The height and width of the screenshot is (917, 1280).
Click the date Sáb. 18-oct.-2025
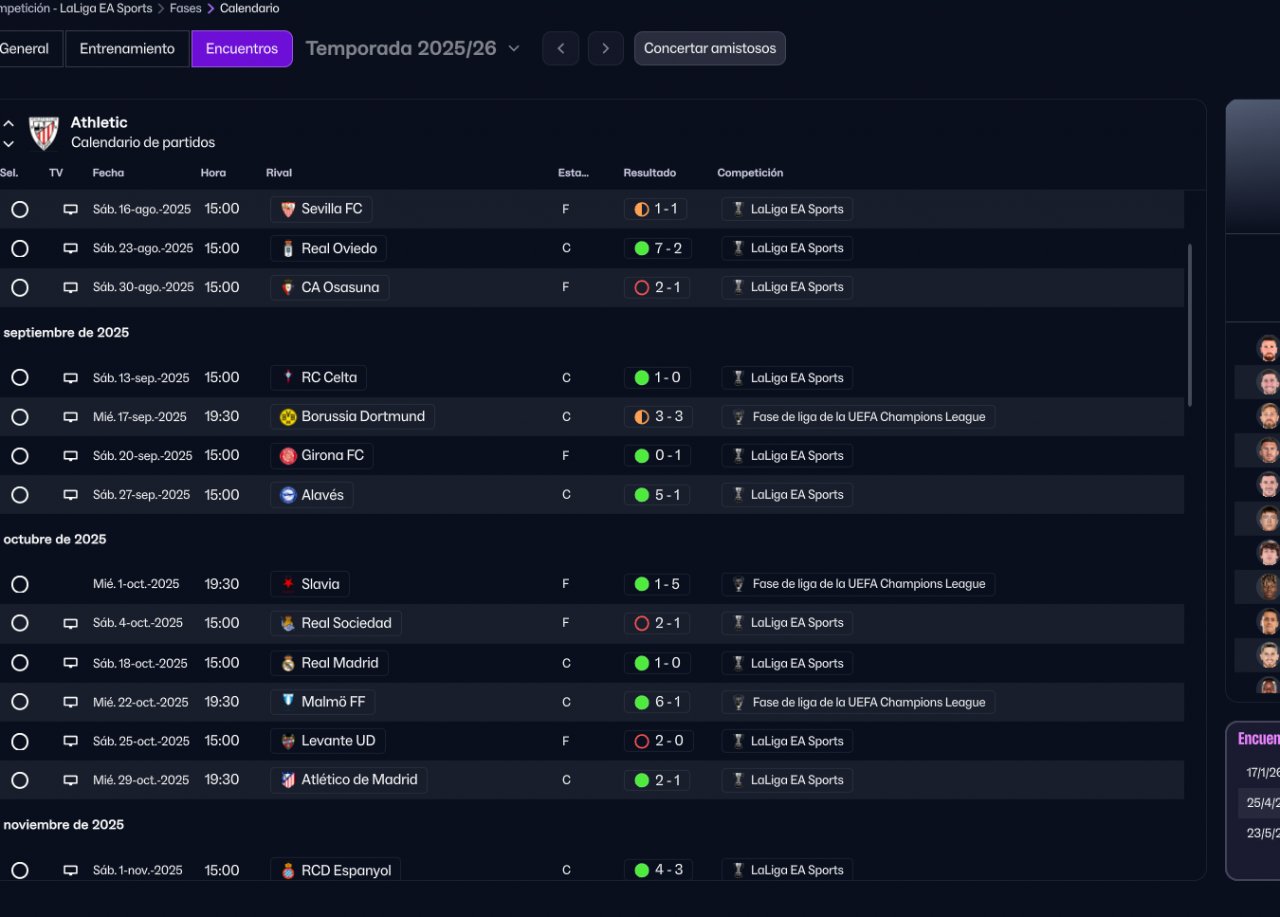(x=140, y=663)
